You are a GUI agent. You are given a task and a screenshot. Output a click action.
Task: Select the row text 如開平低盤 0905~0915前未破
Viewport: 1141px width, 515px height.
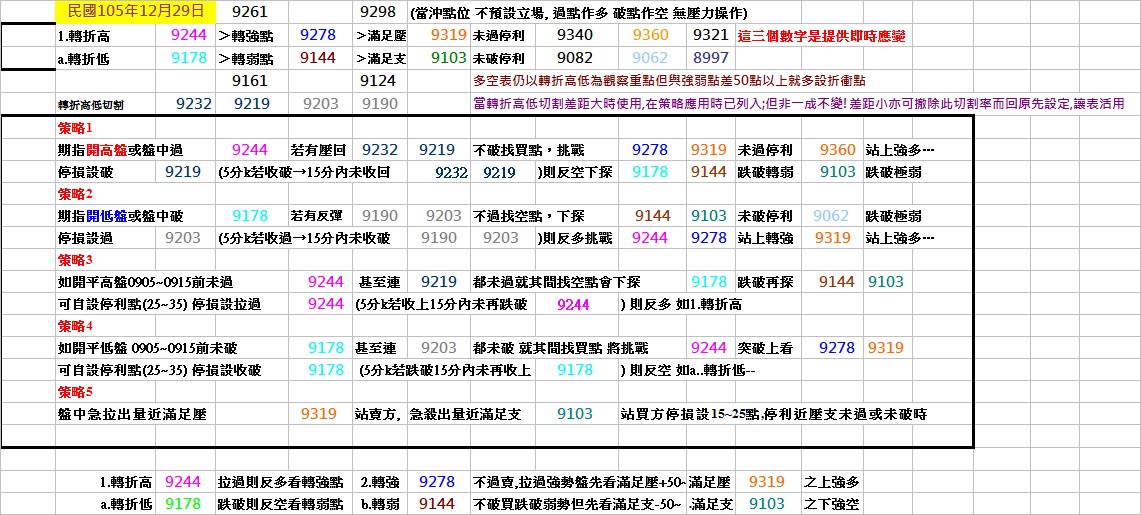(148, 348)
